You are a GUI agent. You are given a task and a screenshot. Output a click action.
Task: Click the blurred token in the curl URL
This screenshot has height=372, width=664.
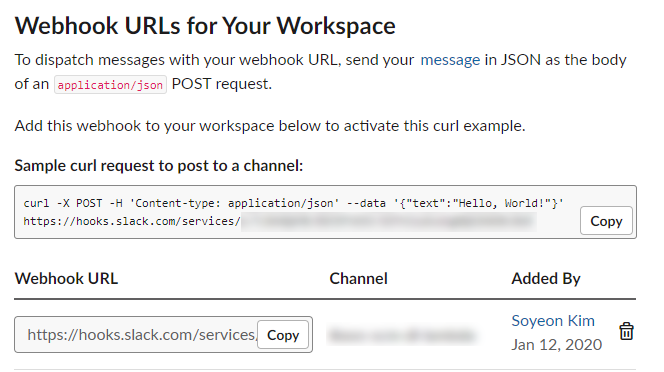[389, 221]
